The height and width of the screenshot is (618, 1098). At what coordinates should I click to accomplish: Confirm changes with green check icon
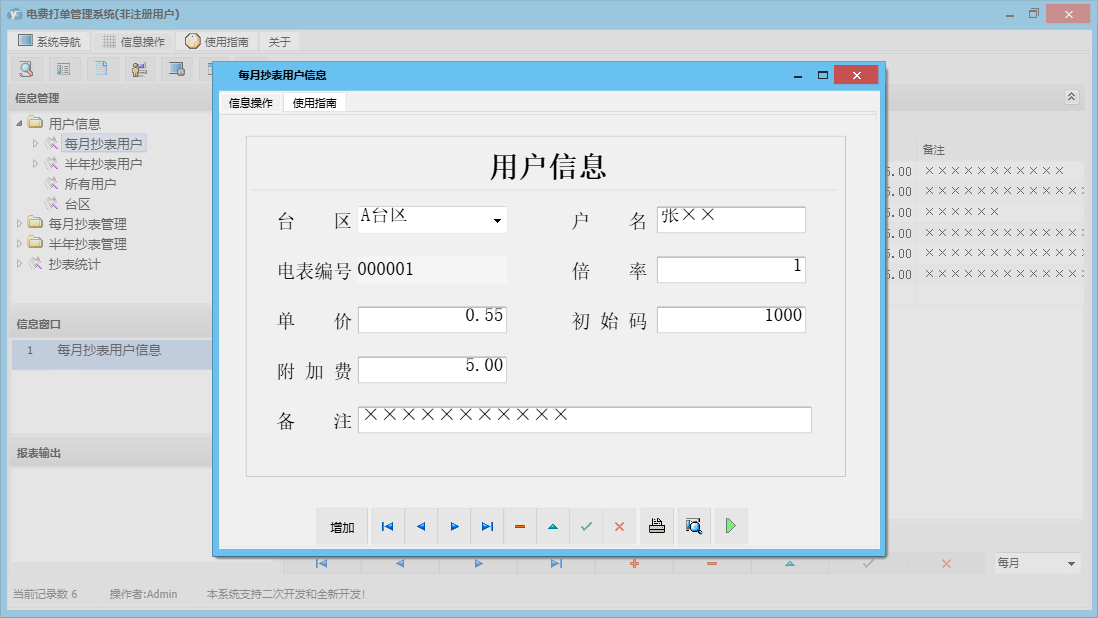click(x=586, y=526)
